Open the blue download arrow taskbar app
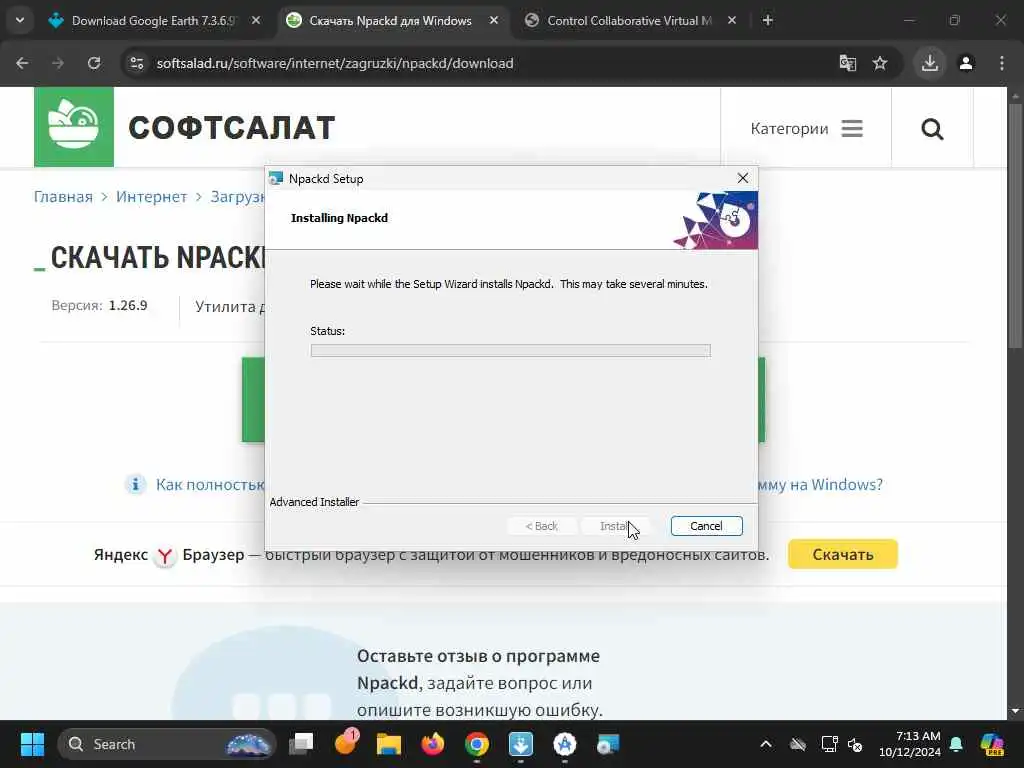1024x768 pixels. click(x=520, y=744)
